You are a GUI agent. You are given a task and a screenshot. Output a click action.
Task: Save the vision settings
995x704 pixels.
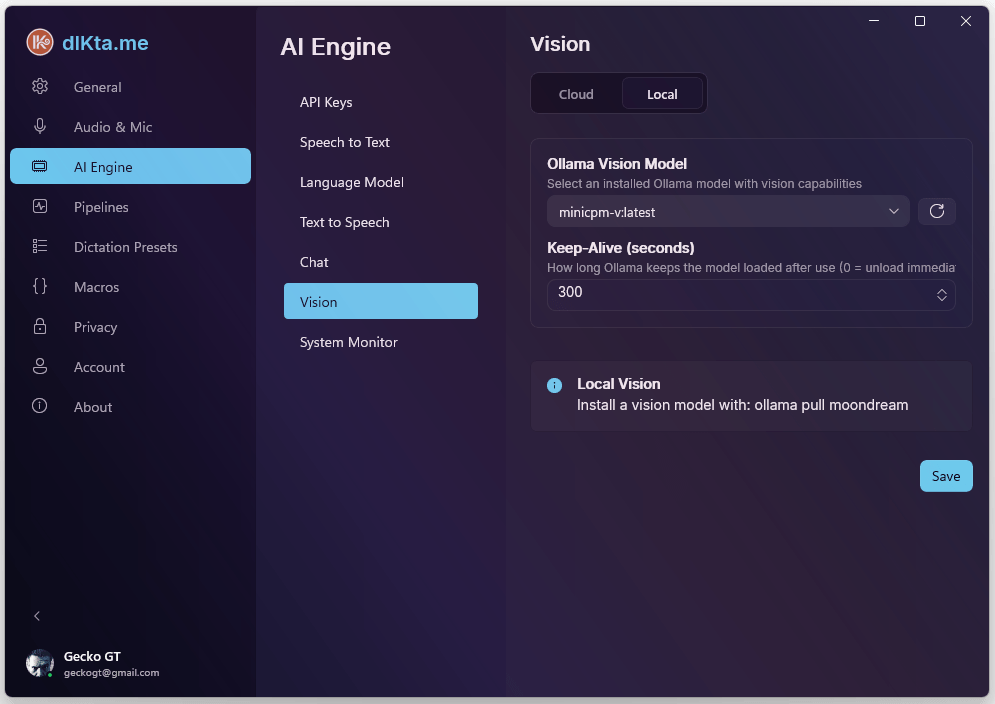[x=946, y=475]
